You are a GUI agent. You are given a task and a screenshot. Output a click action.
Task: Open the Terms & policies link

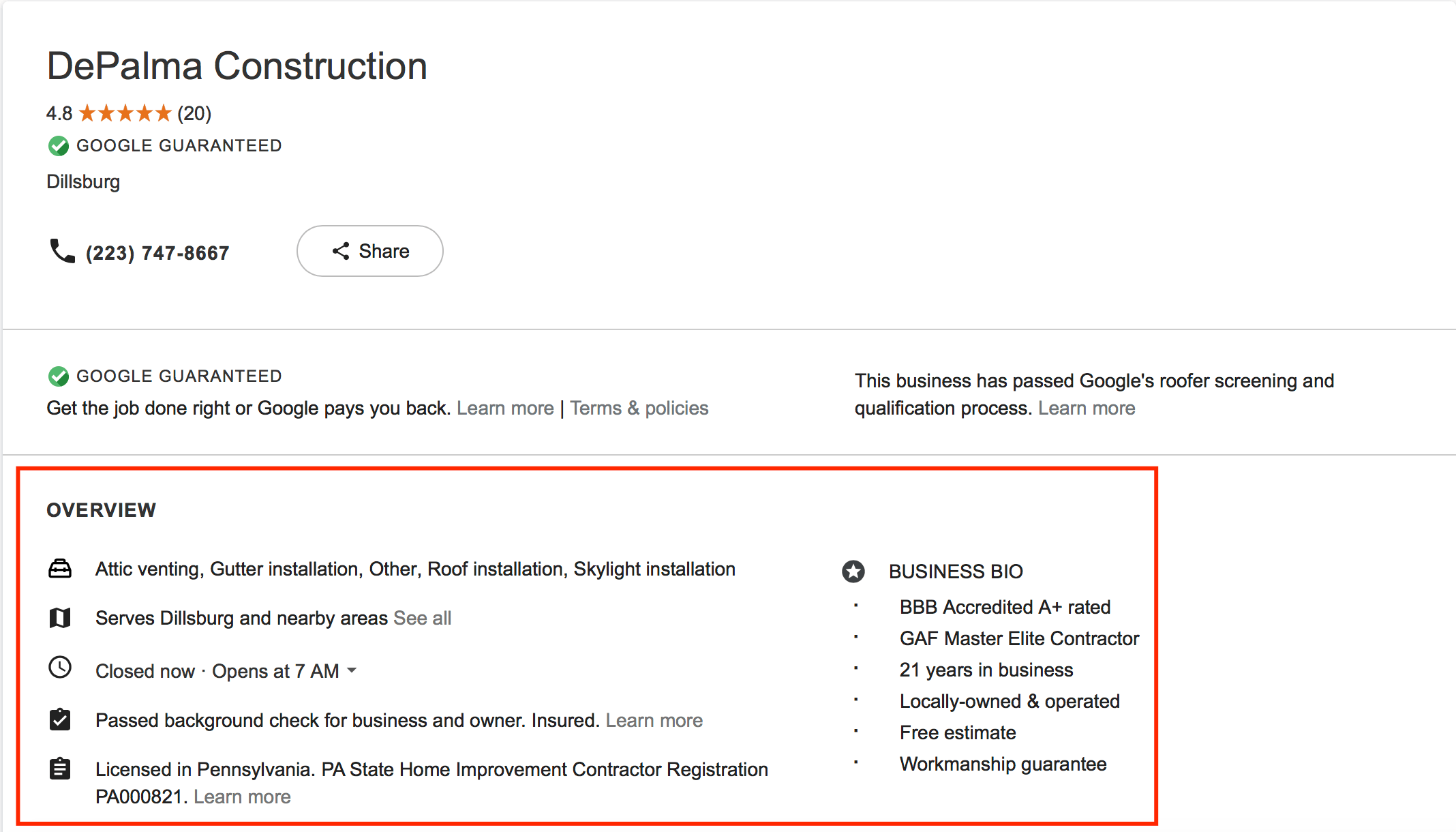tap(639, 408)
